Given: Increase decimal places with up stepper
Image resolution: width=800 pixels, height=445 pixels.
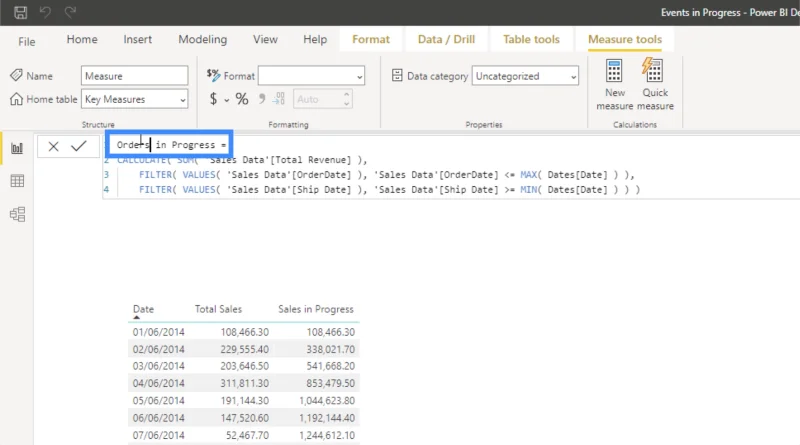Looking at the screenshot, I should coord(346,95).
